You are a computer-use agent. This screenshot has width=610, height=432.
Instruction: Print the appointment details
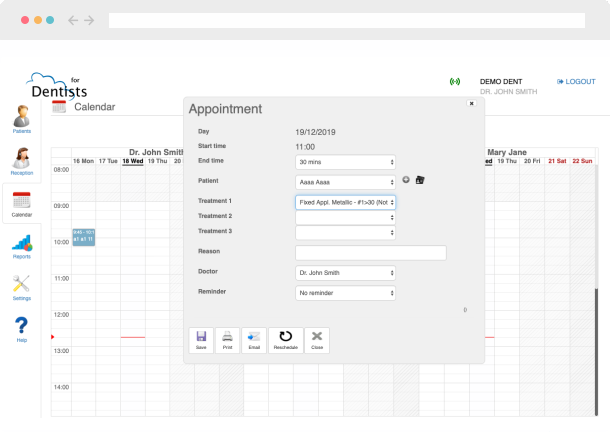click(227, 339)
